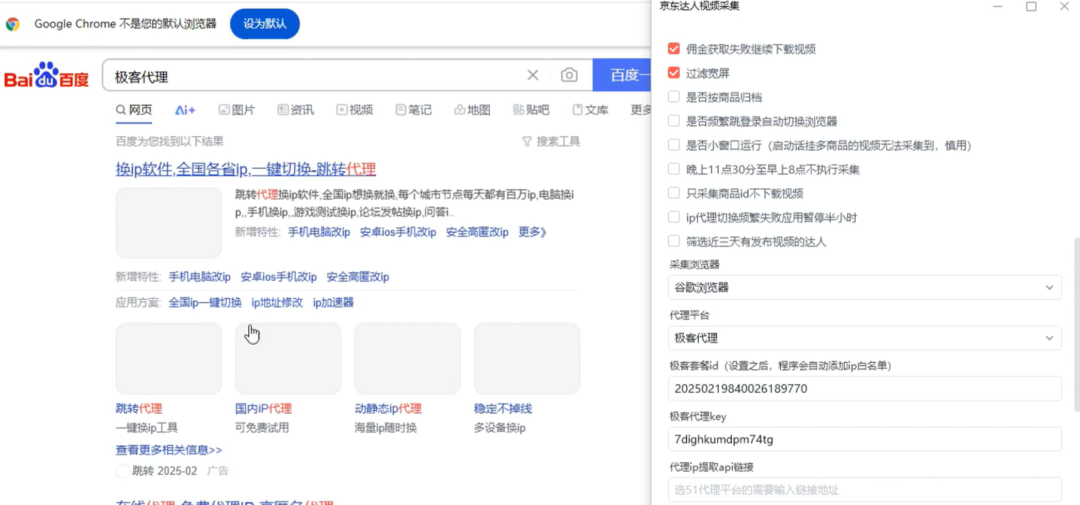Switch to the Ai+ tab
Image resolution: width=1080 pixels, height=505 pixels.
185,110
